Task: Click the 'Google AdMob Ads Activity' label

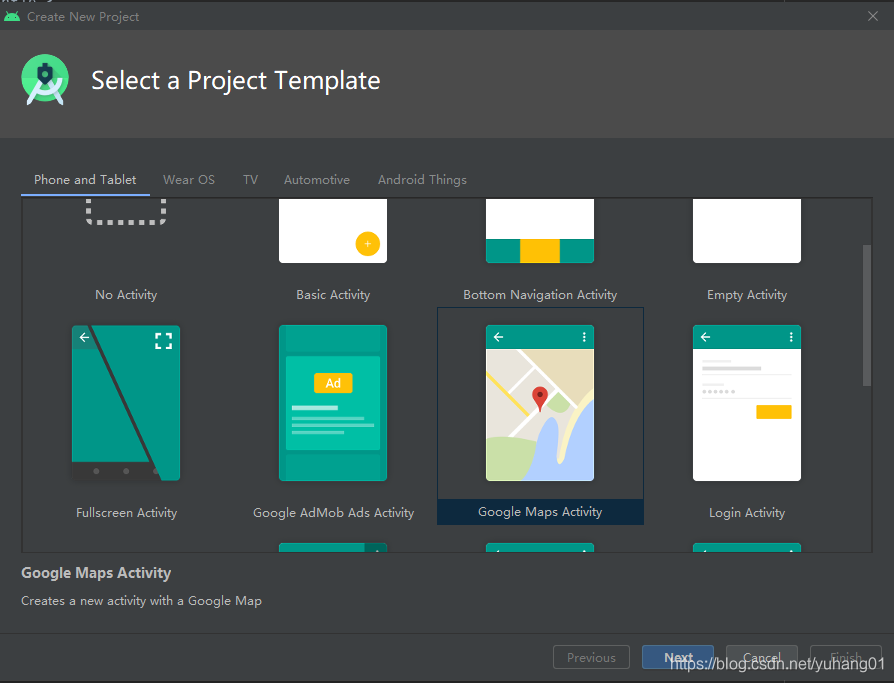Action: 334,513
